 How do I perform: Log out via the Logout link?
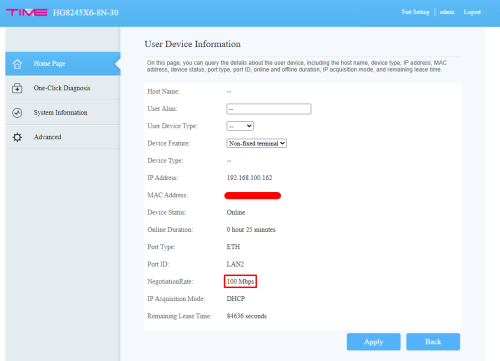[x=472, y=12]
